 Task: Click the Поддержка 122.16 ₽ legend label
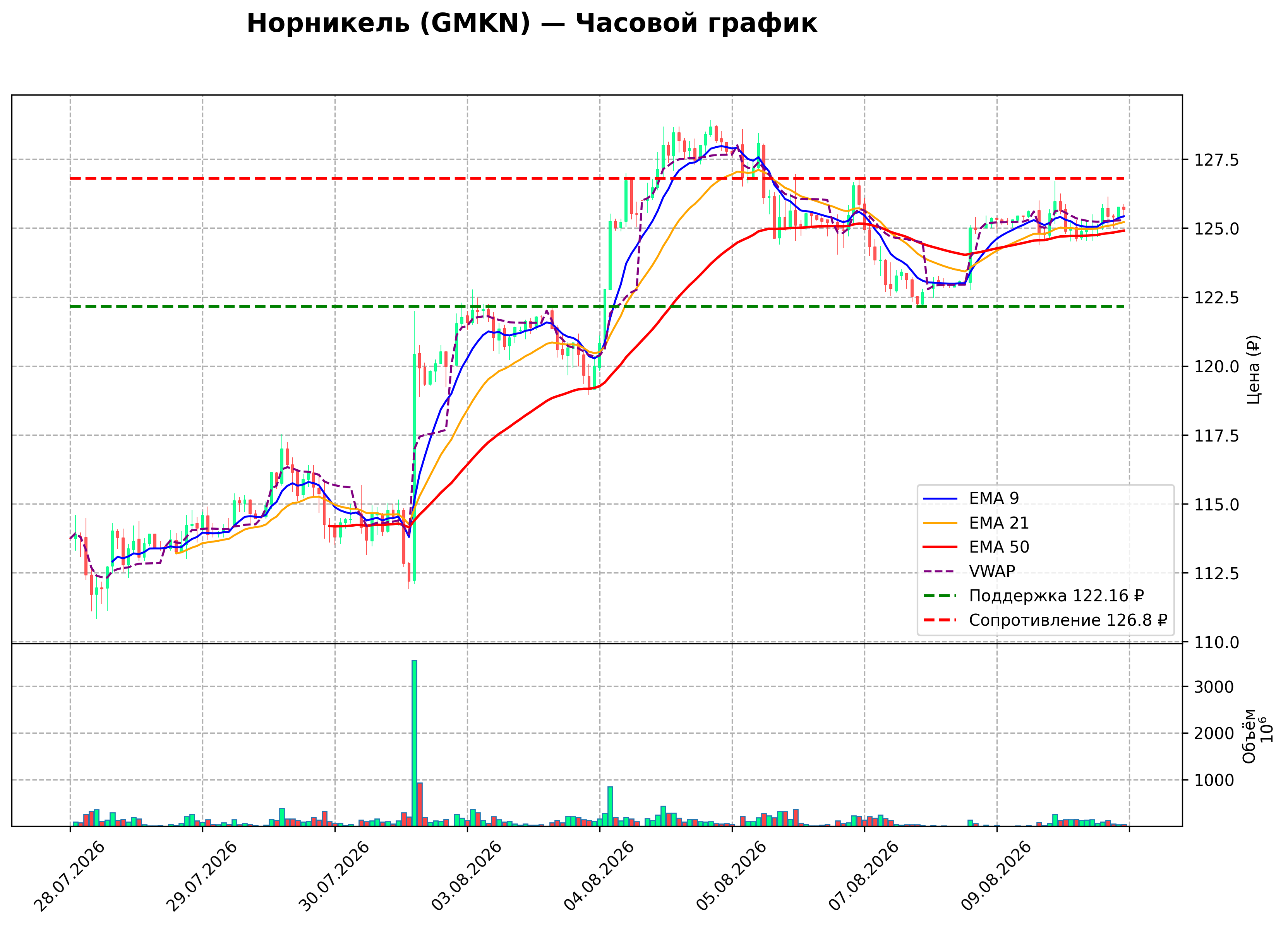coord(1056,596)
